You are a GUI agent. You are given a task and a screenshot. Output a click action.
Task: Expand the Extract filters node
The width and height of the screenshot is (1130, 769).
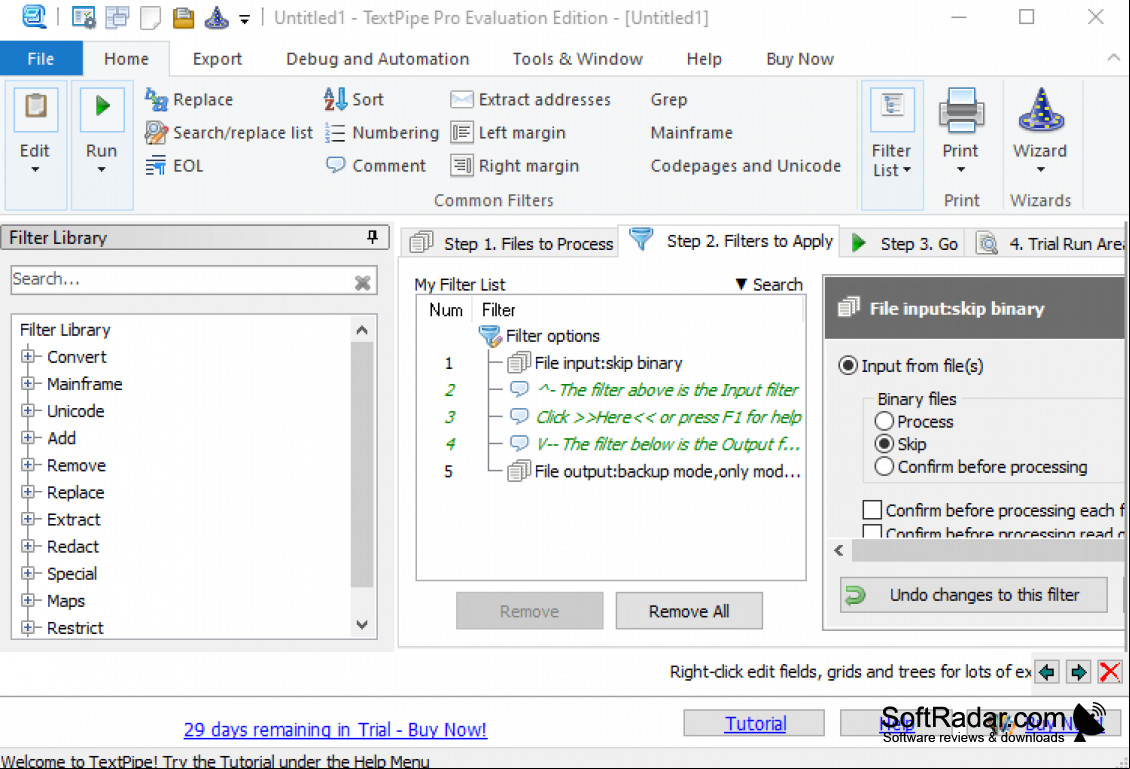[28, 519]
